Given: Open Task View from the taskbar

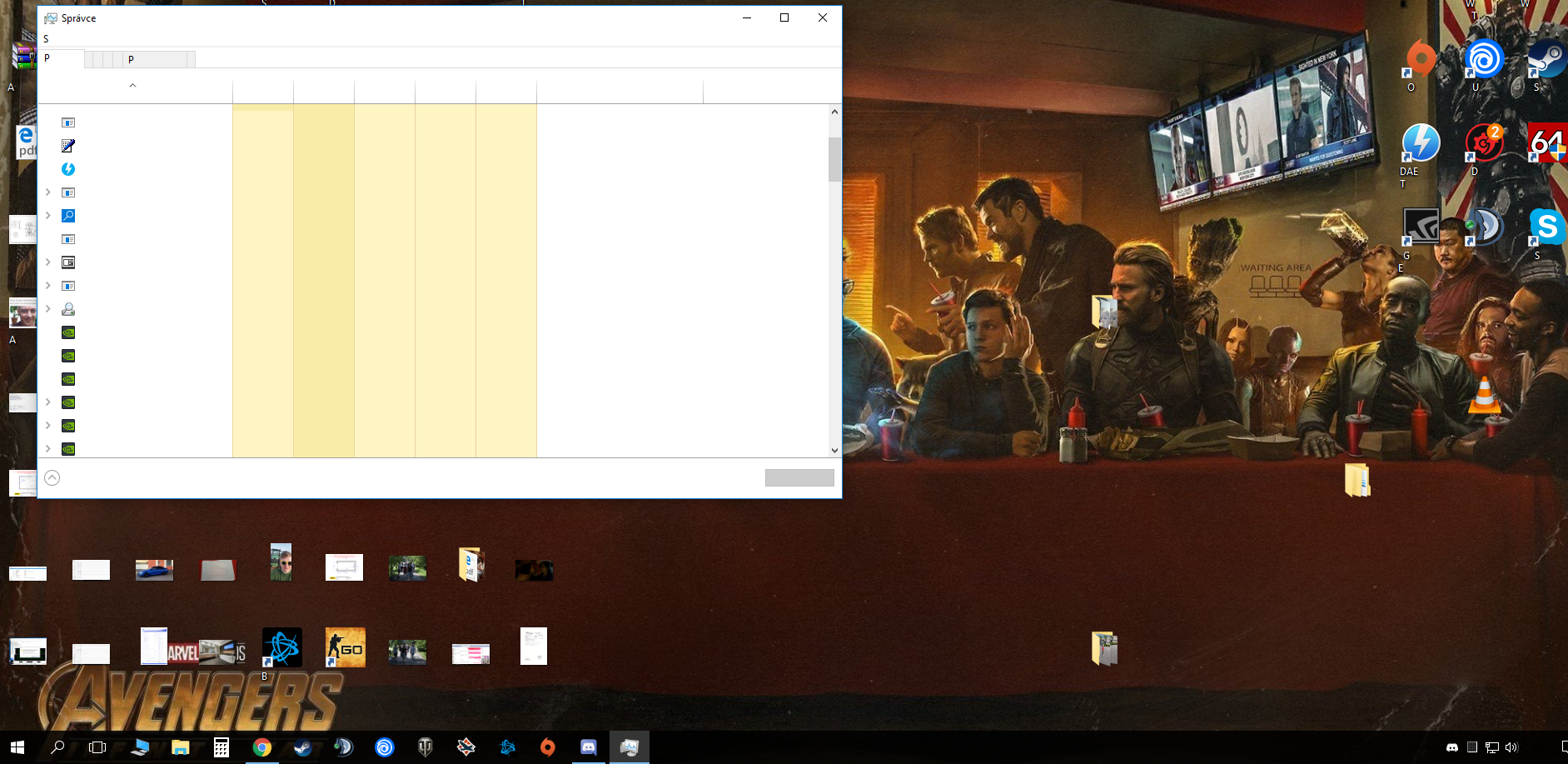Looking at the screenshot, I should pyautogui.click(x=97, y=747).
